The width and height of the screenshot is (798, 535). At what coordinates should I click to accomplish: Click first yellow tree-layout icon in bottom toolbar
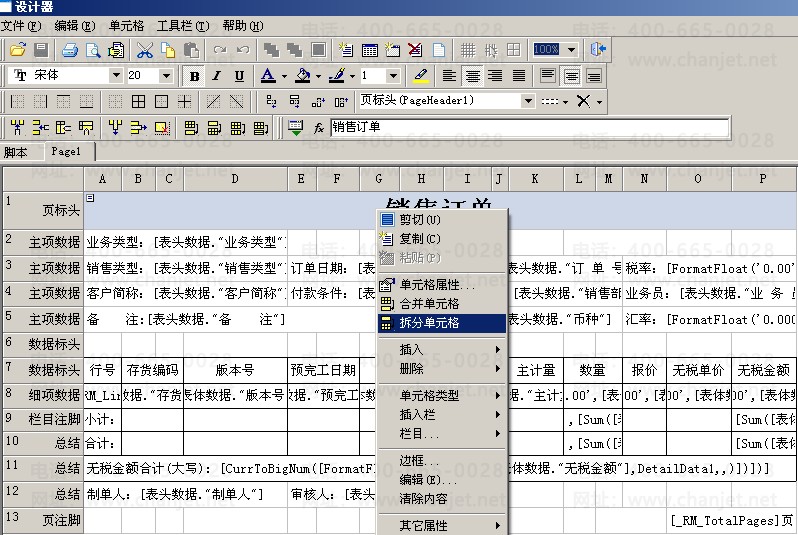17,127
